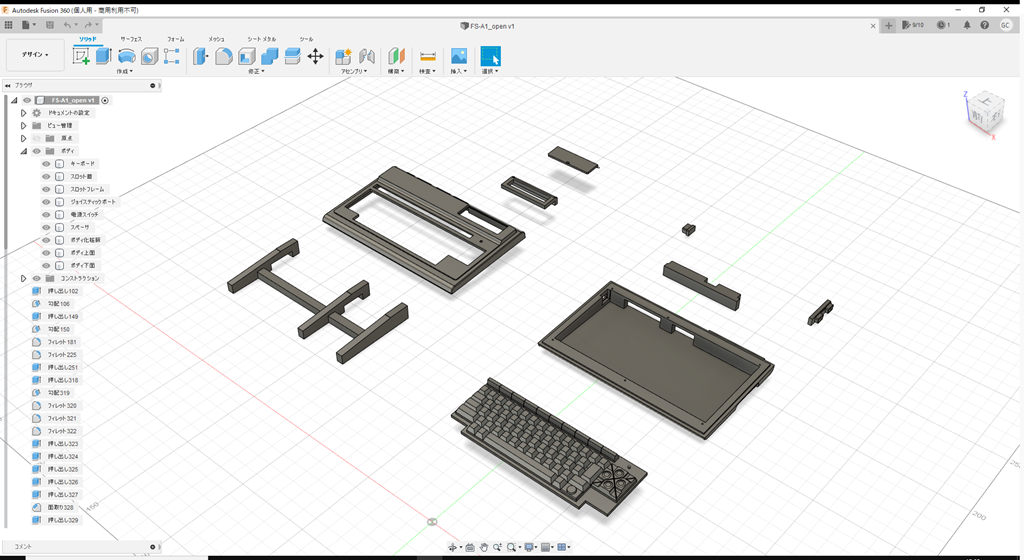The width and height of the screenshot is (1024, 560).
Task: Click the Joint assembly icon
Action: pyautogui.click(x=366, y=57)
